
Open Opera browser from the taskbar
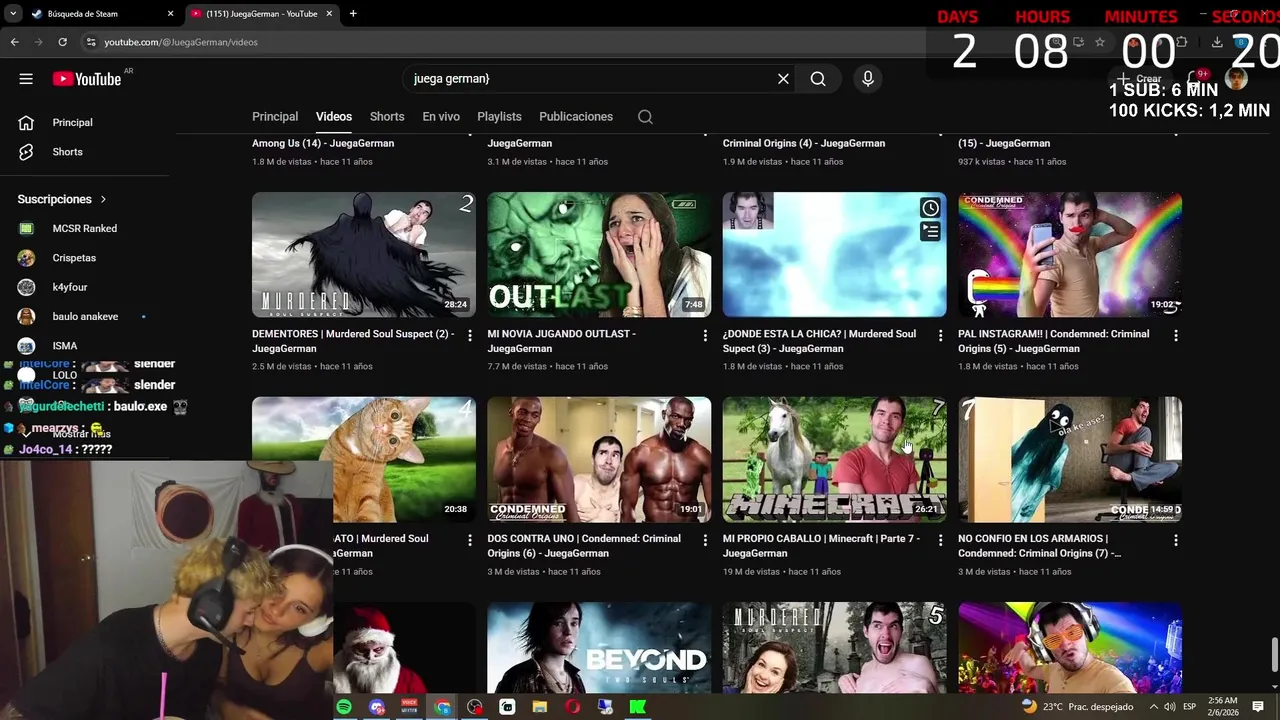click(x=573, y=707)
